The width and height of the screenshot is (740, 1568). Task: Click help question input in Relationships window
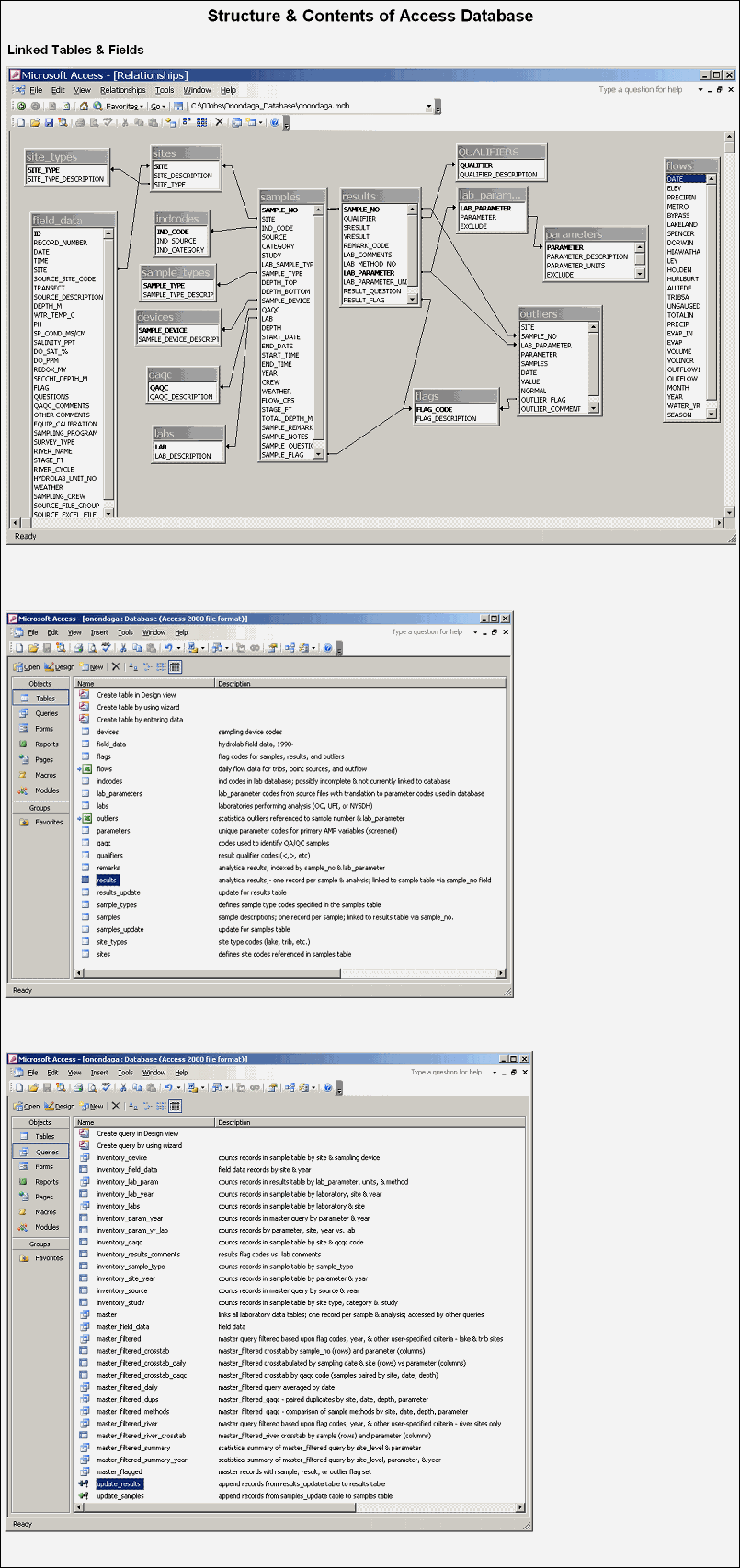(x=644, y=90)
